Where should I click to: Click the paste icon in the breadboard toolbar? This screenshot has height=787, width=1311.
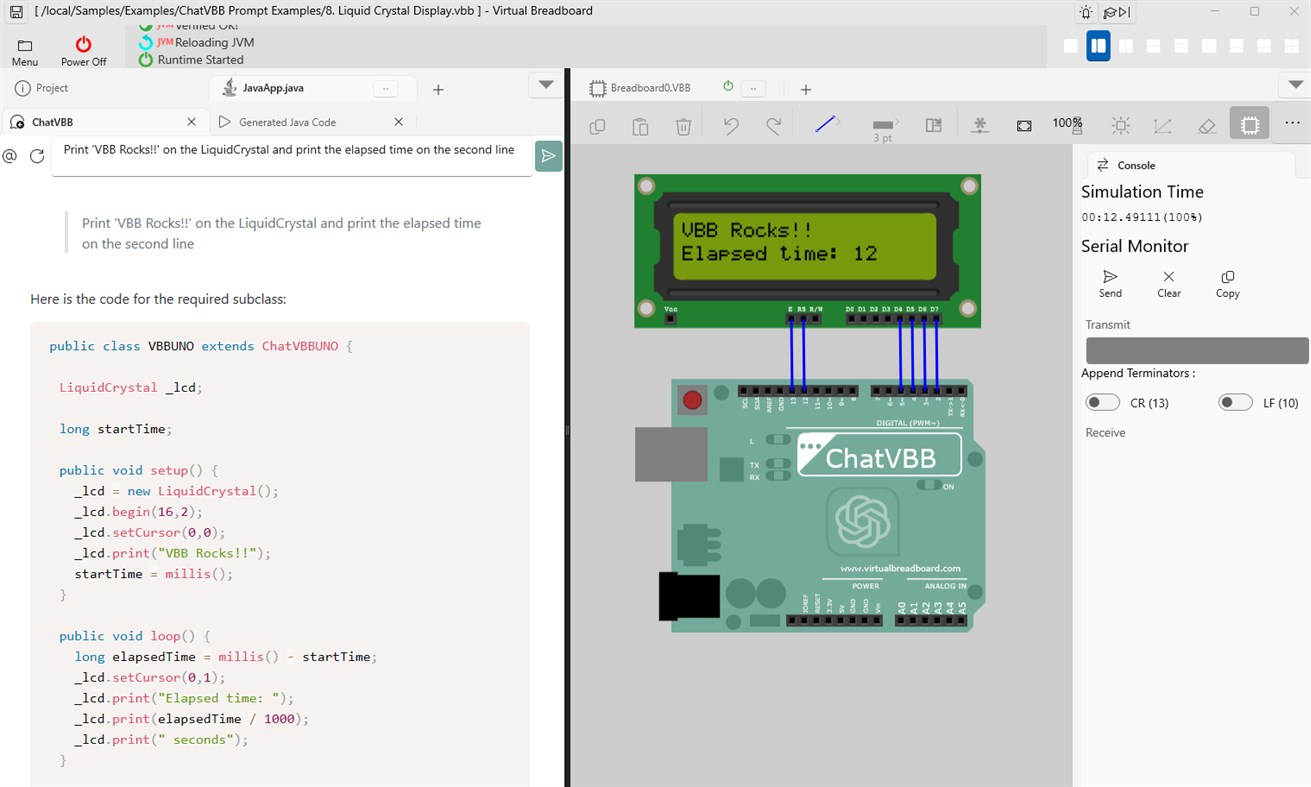click(640, 124)
